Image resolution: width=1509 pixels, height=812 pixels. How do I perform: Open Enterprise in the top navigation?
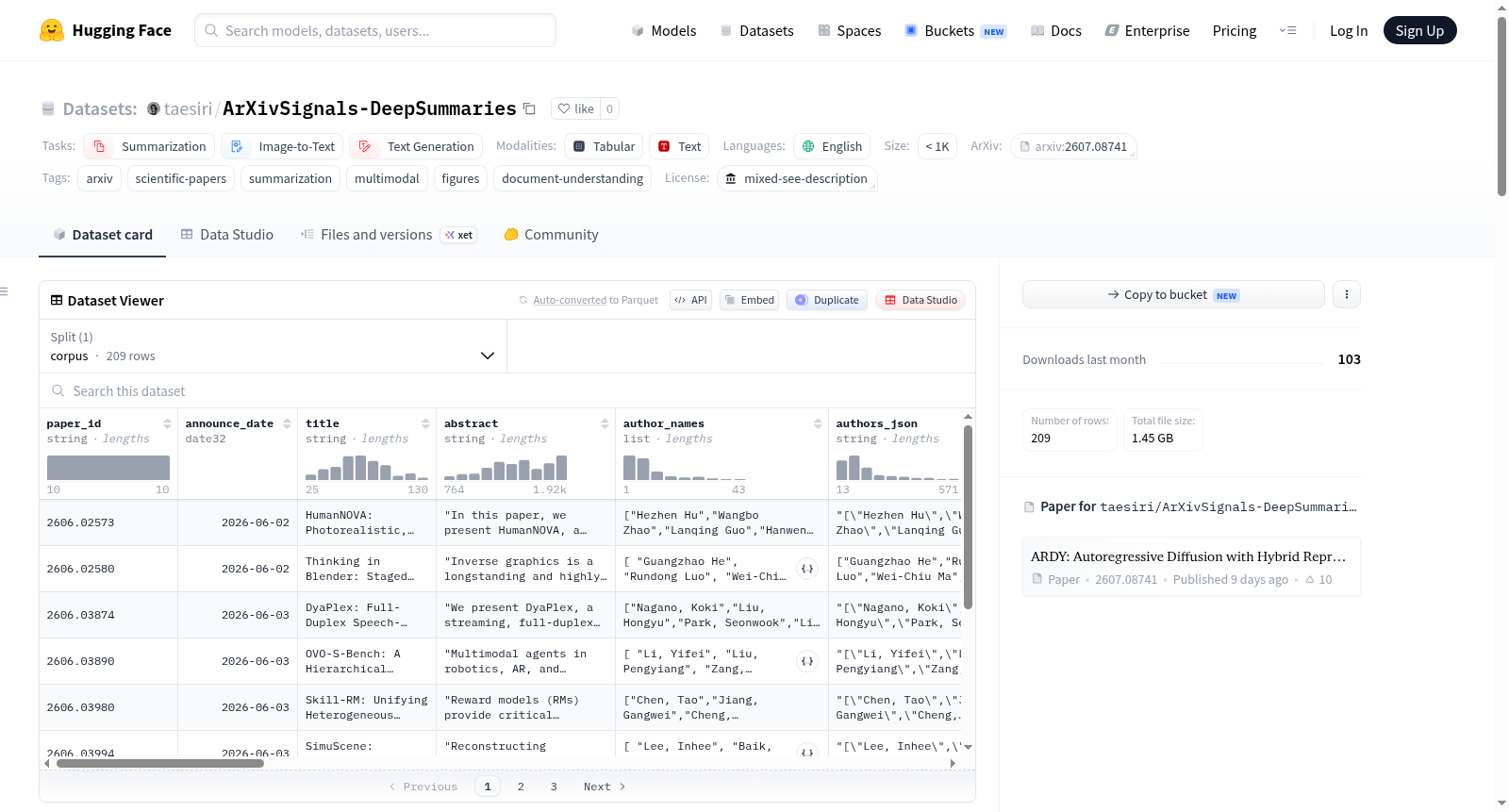[1147, 31]
